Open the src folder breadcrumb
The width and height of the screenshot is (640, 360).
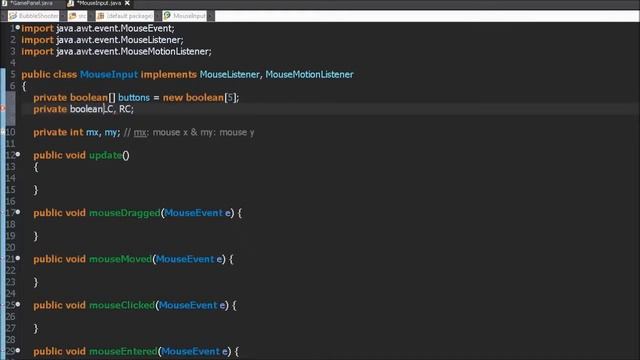tap(78, 16)
